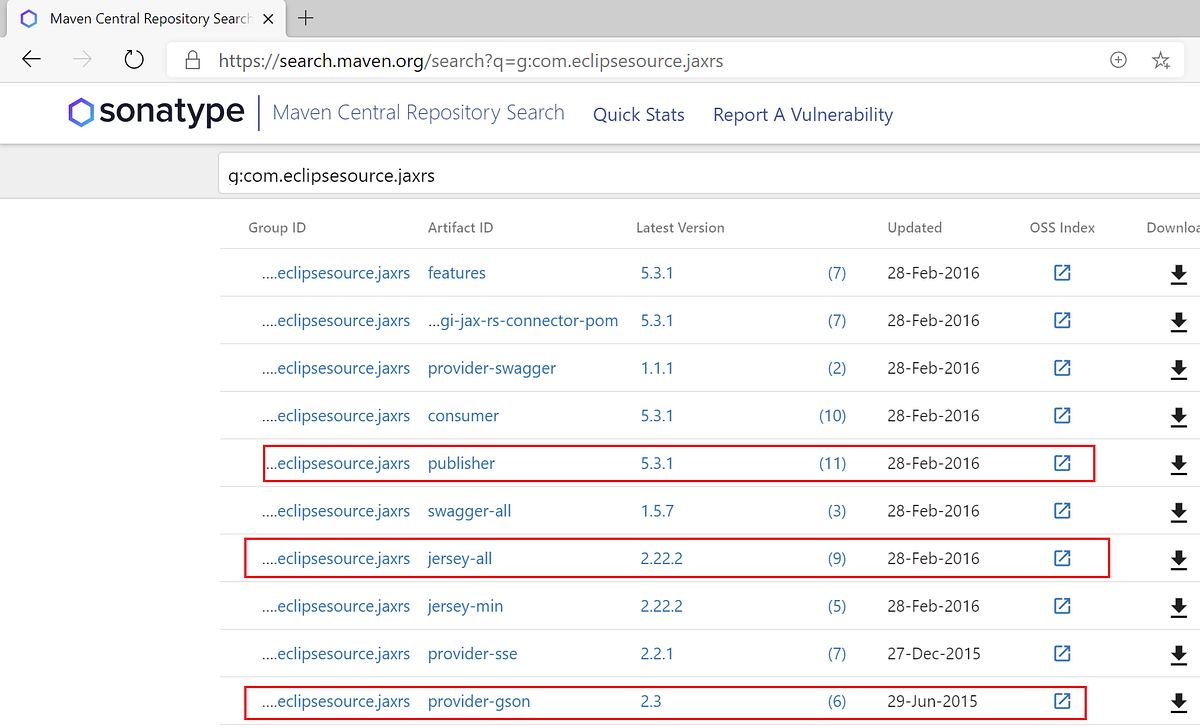Open the provider-swagger artifact link
The height and width of the screenshot is (728, 1200).
(492, 368)
